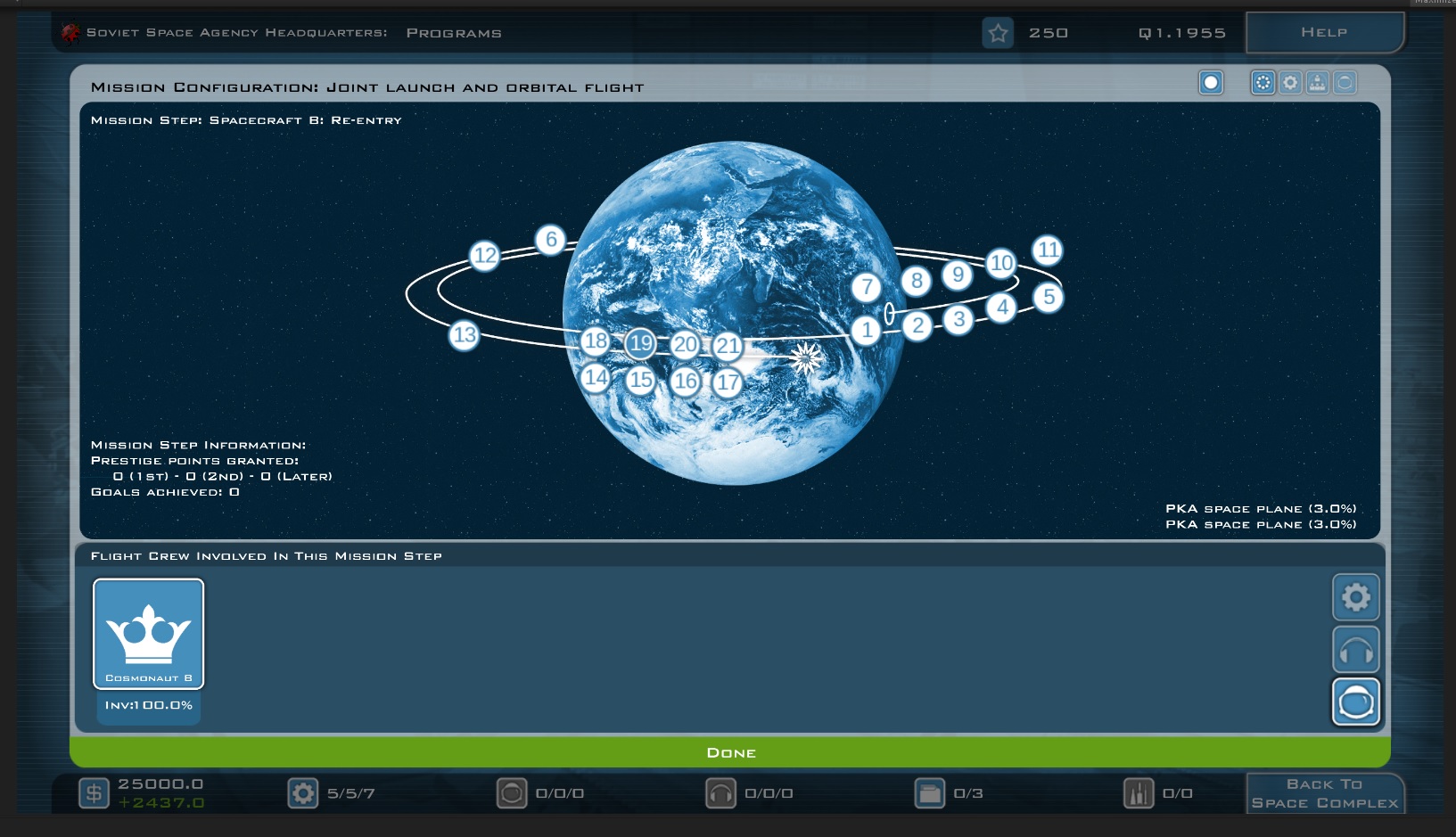Open the gear filter in the flight crew panel
Viewport: 1456px width, 837px height.
[x=1355, y=597]
